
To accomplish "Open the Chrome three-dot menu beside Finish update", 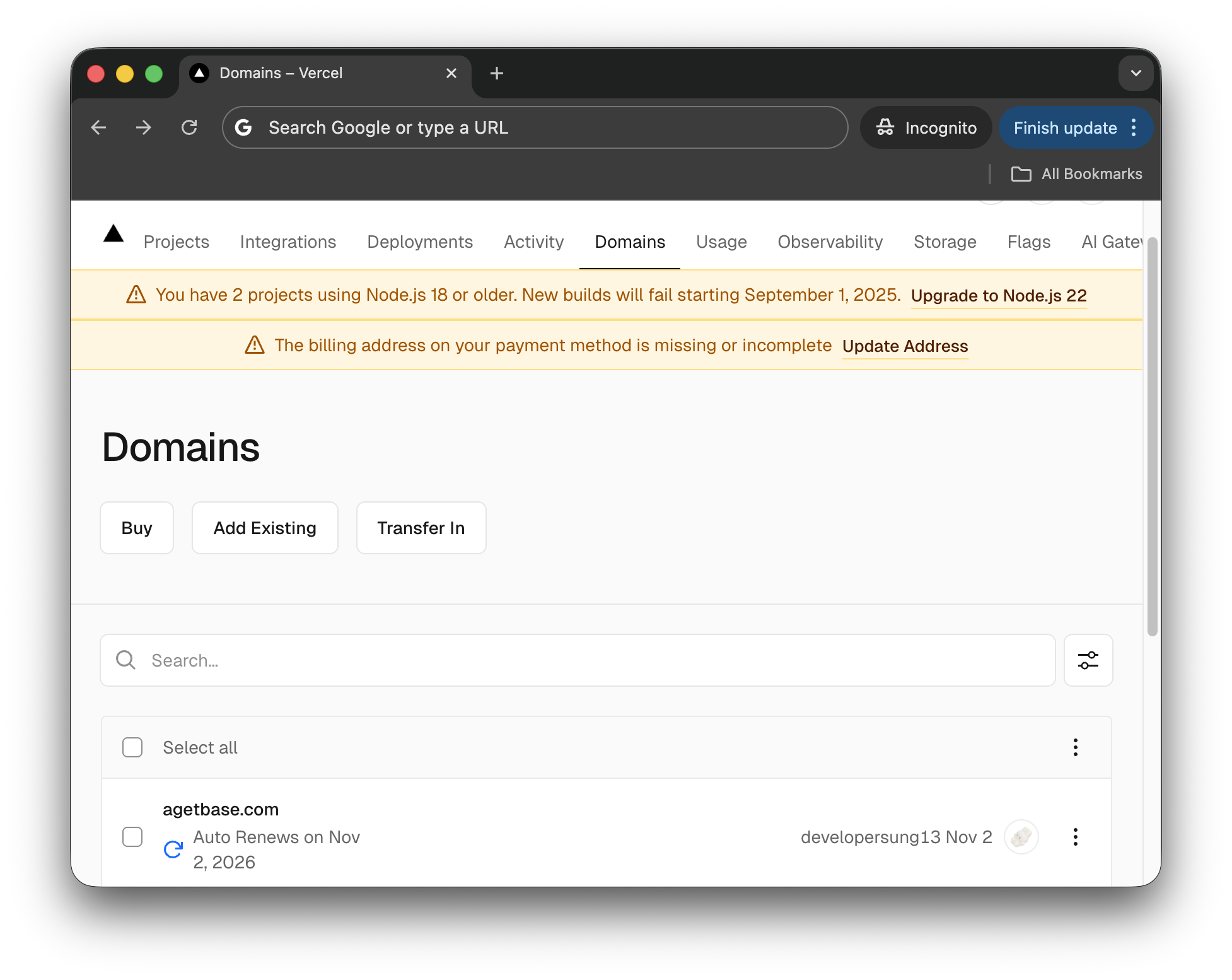I will [x=1134, y=127].
